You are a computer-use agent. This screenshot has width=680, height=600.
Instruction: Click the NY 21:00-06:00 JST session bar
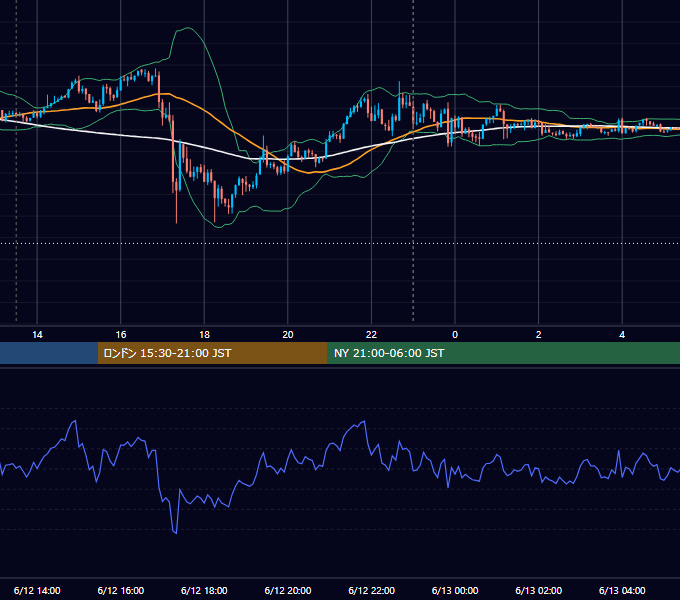(x=503, y=353)
